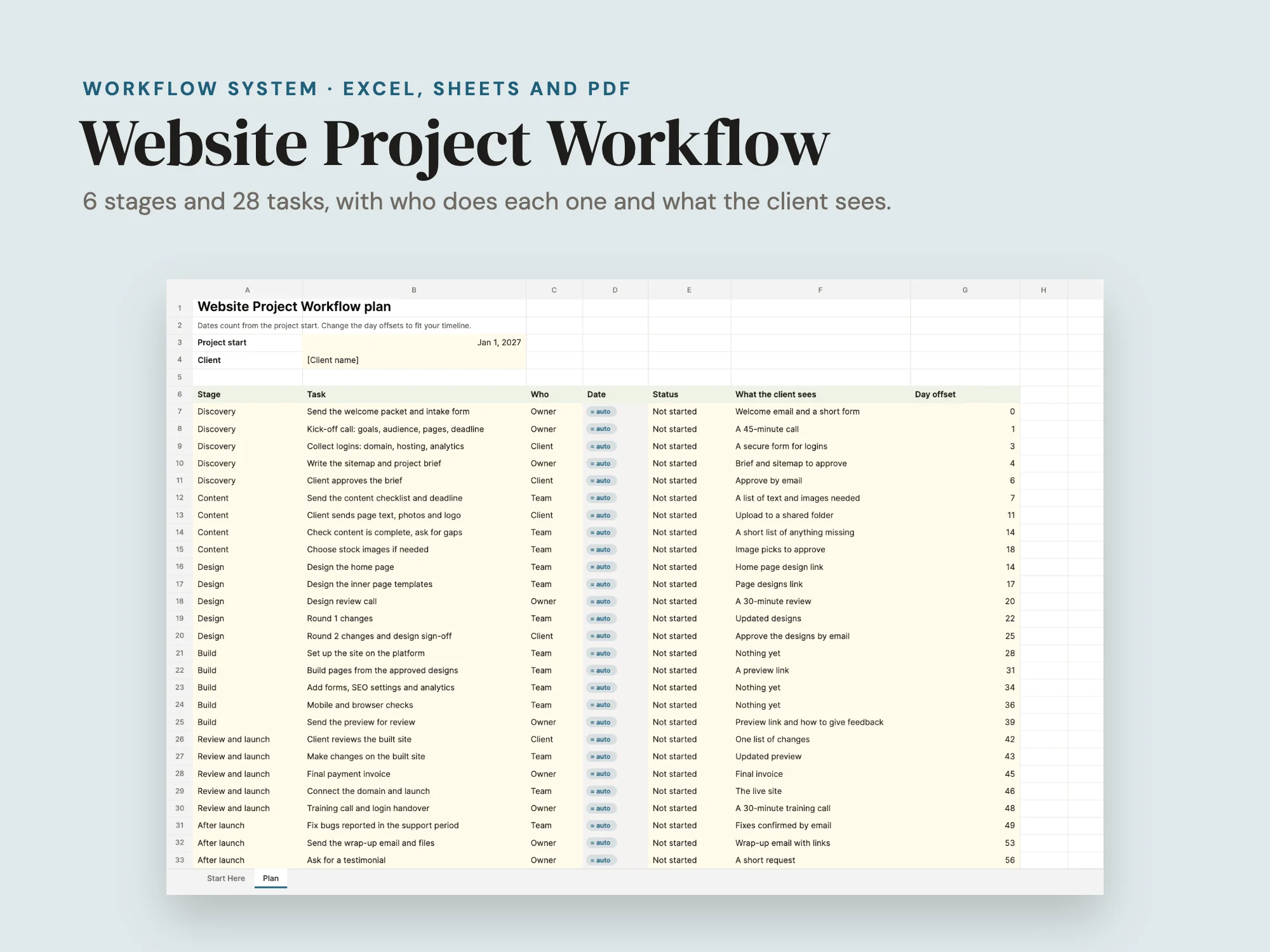This screenshot has width=1270, height=952.
Task: Click the Jan 1, 2027 project start cell
Action: click(414, 343)
